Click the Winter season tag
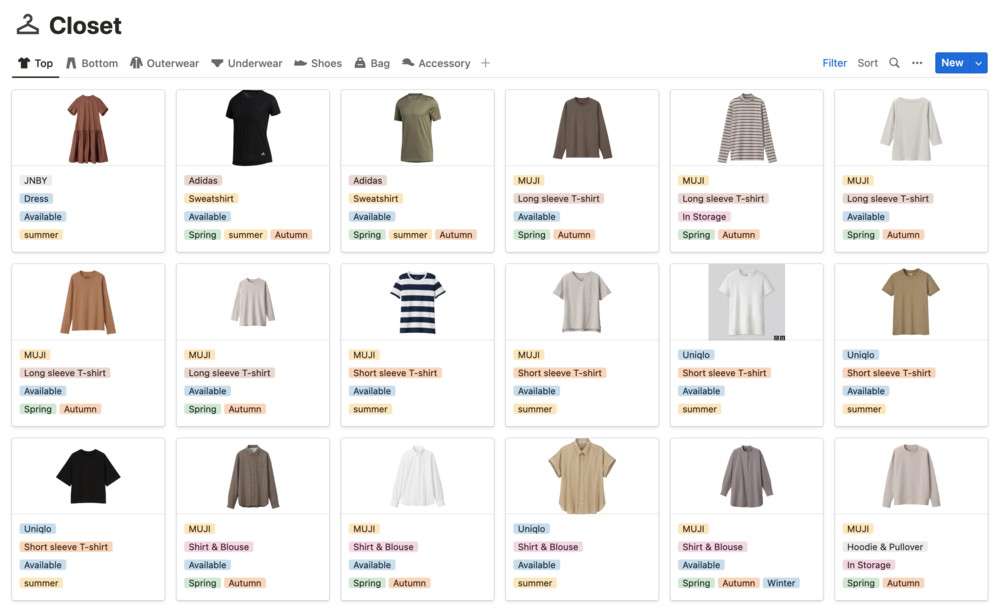This screenshot has height=610, width=1005. tap(781, 583)
